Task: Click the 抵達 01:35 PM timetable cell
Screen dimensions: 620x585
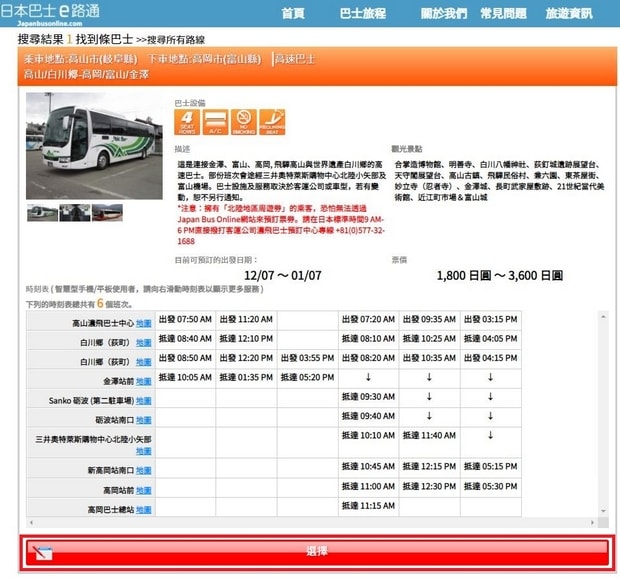Action: (x=246, y=378)
